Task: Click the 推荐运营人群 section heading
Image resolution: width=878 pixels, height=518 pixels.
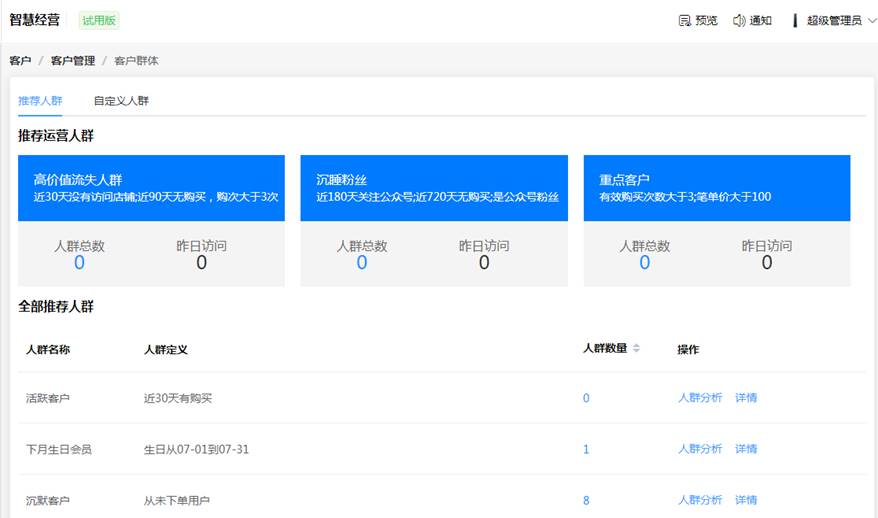Action: pyautogui.click(x=56, y=136)
